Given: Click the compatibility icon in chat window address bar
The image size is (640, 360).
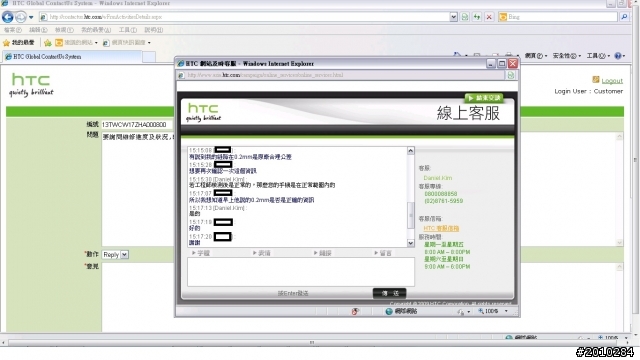Looking at the screenshot, I should pos(511,75).
